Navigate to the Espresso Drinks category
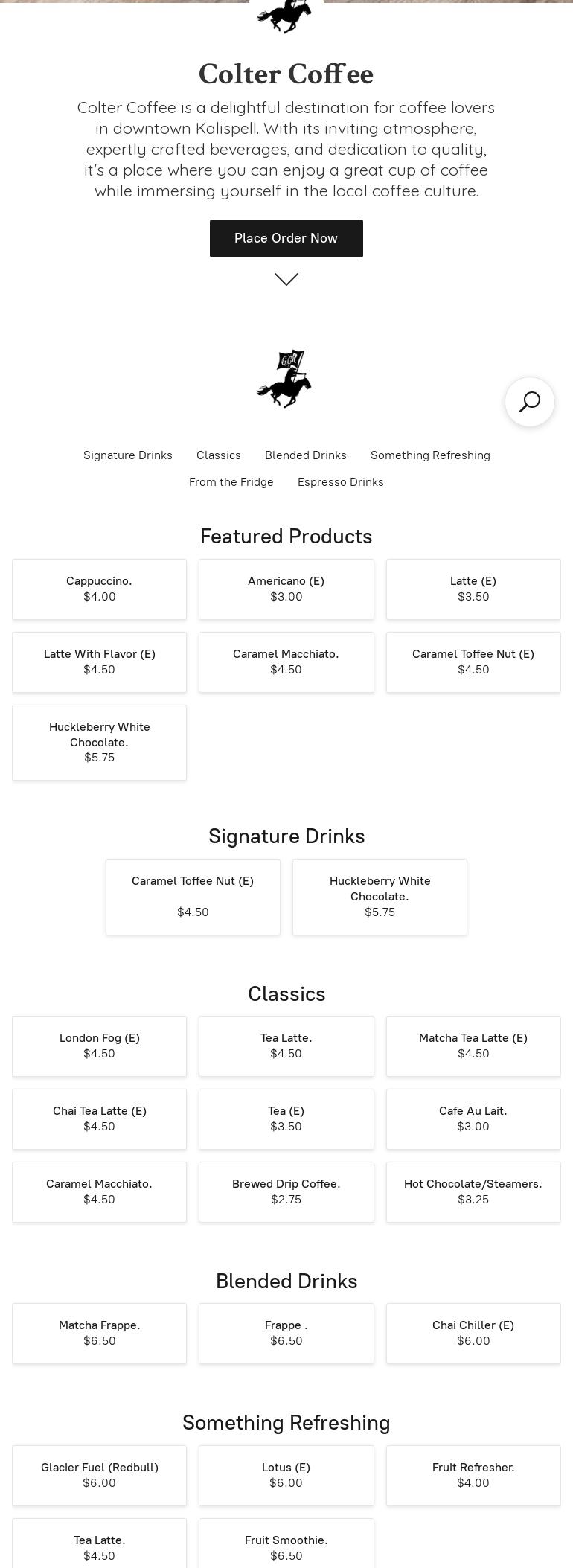The width and height of the screenshot is (573, 1568). (341, 482)
